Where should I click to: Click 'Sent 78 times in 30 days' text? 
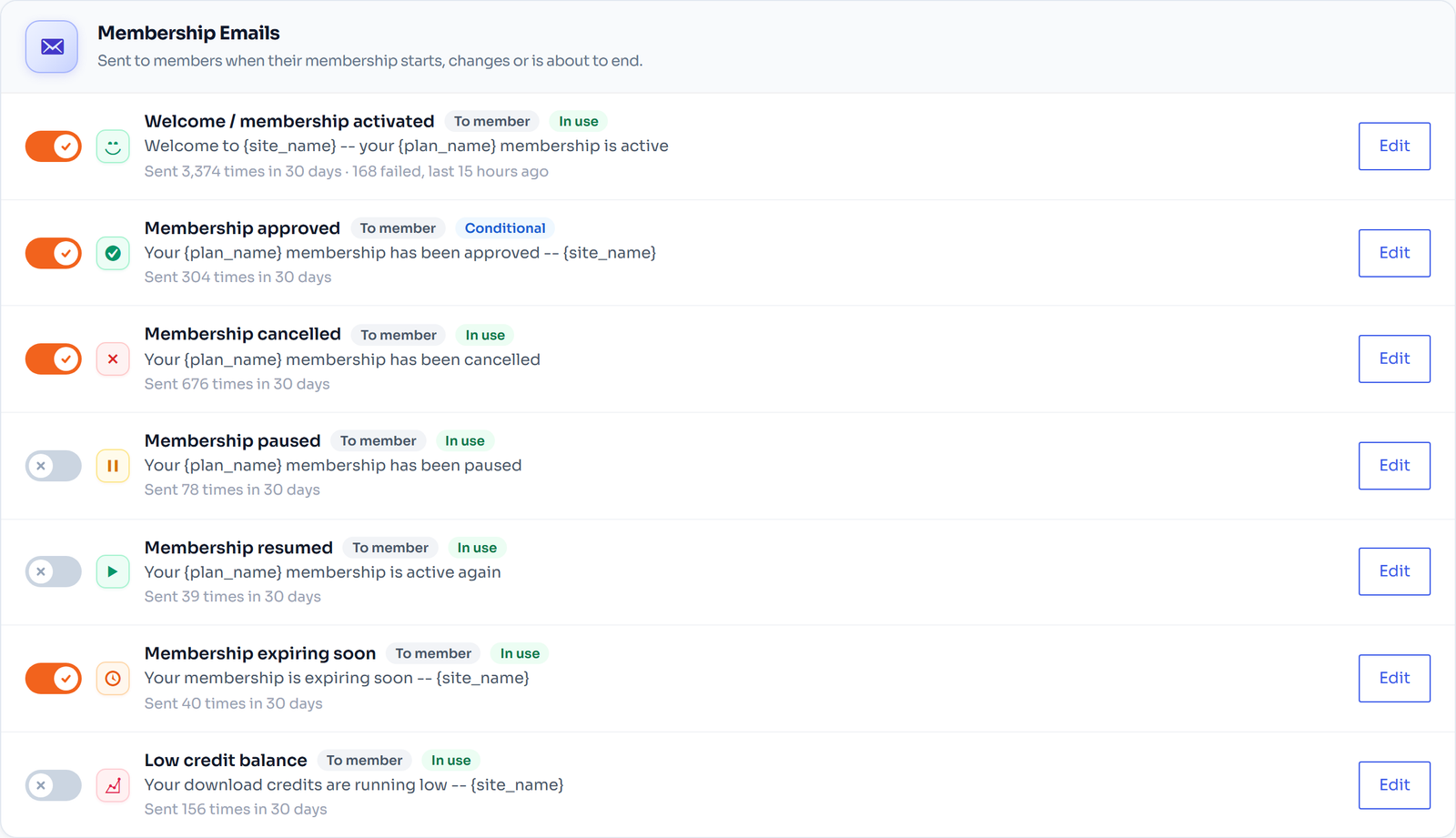click(232, 490)
